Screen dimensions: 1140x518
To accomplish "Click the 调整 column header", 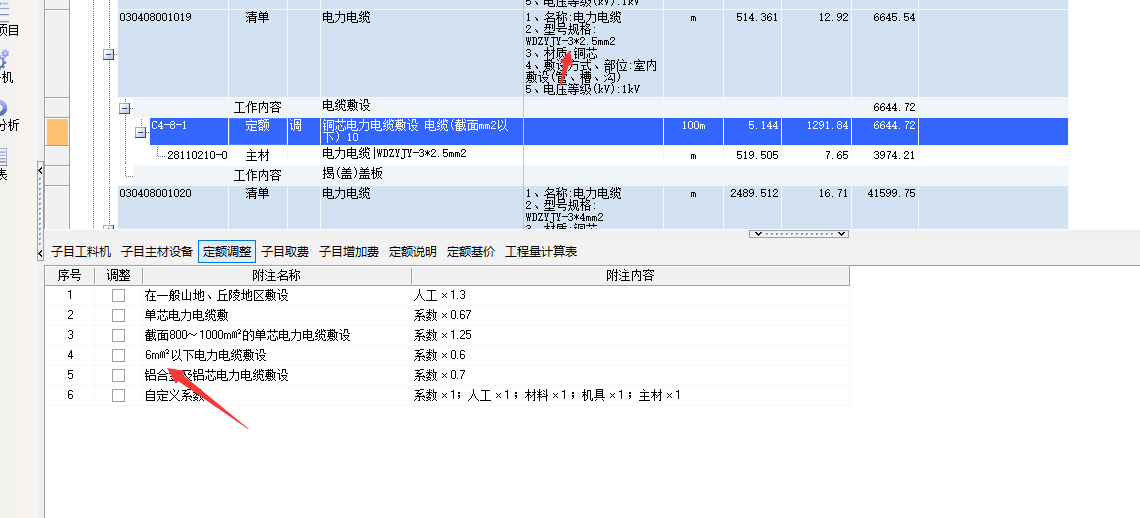I will [x=119, y=276].
